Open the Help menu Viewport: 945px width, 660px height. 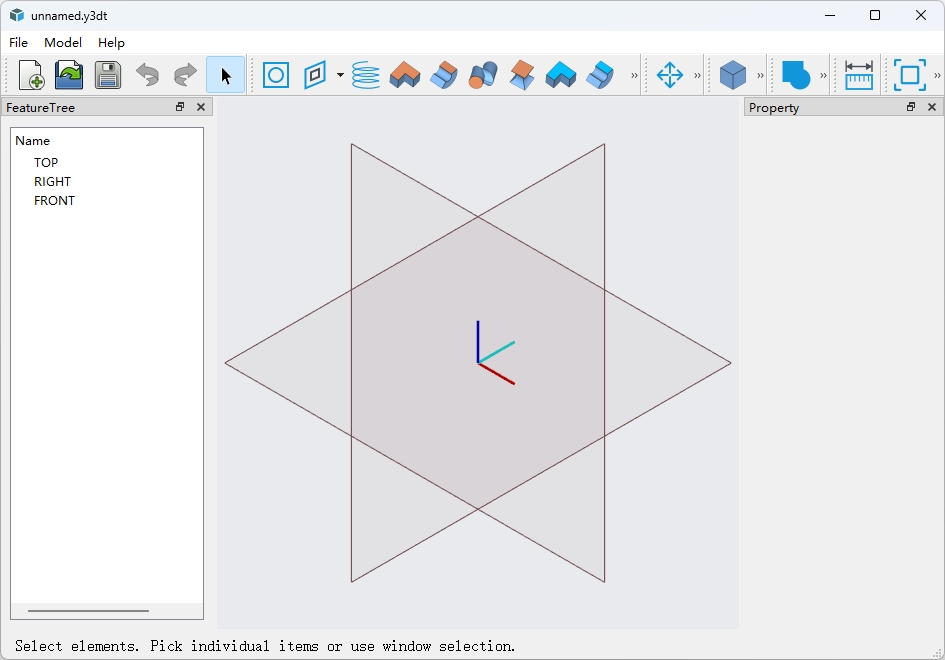(x=111, y=43)
